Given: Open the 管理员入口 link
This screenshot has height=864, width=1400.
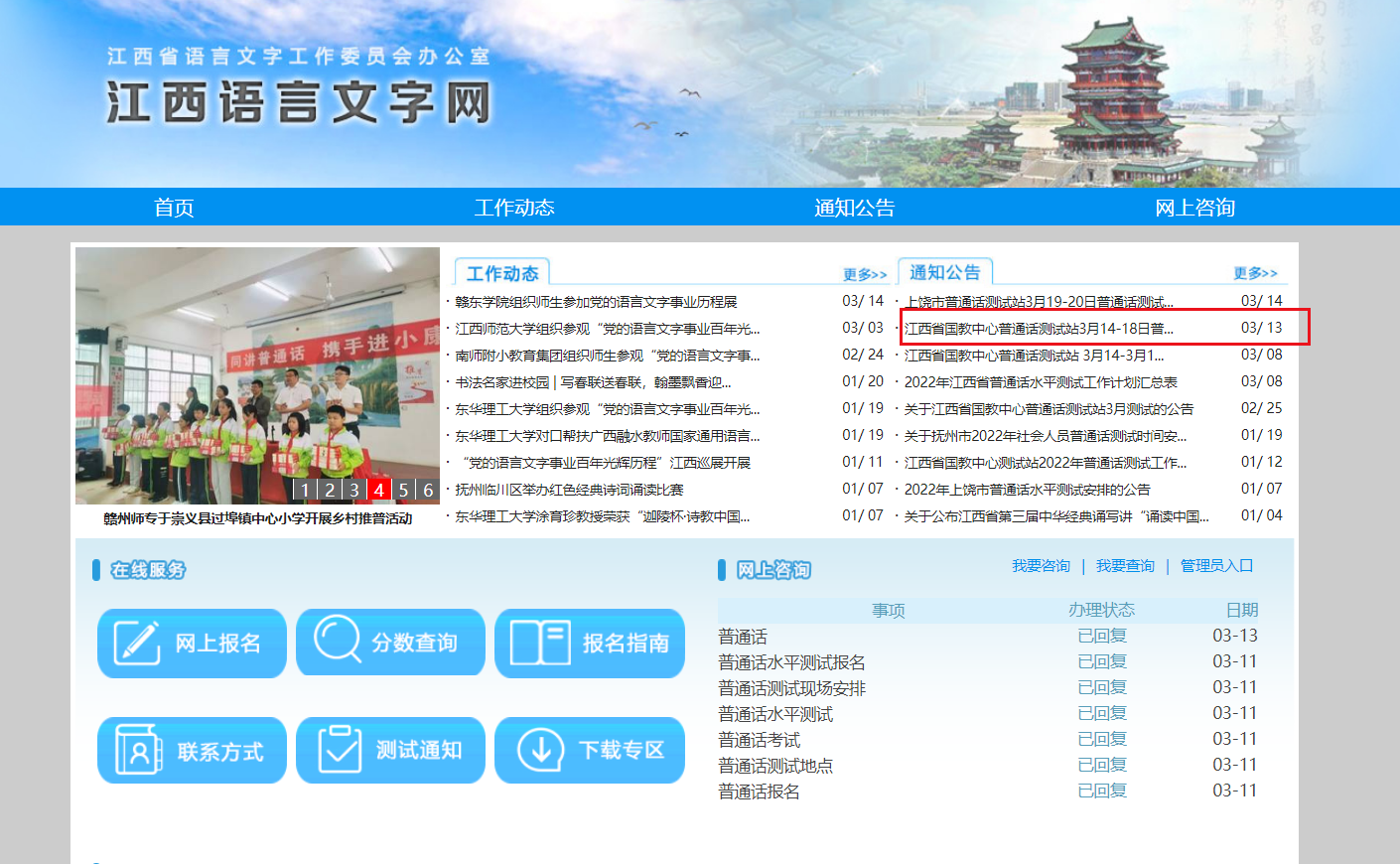Looking at the screenshot, I should coord(1216,566).
